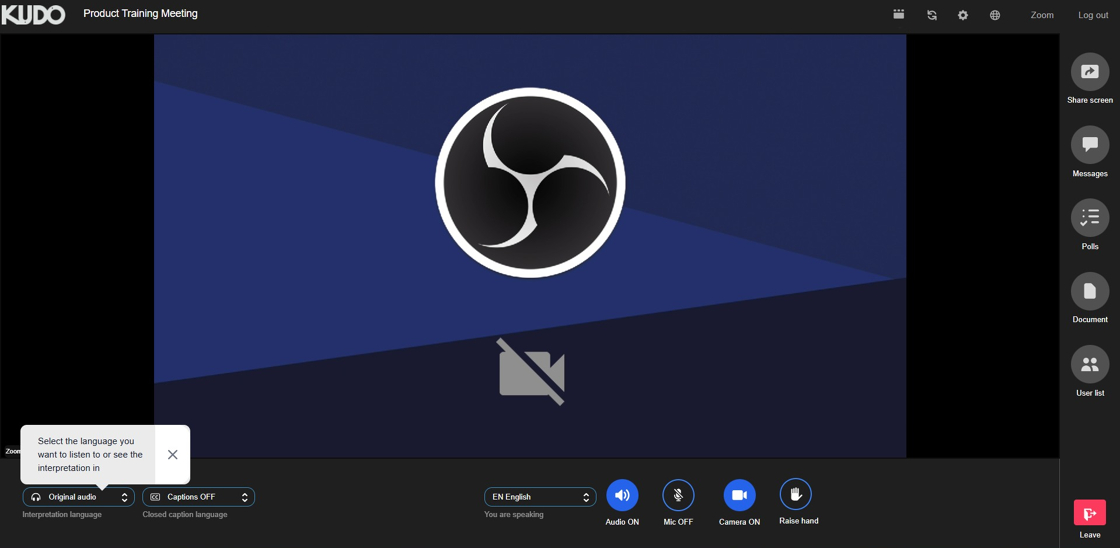Open the Captions OFF dropdown
Viewport: 1120px width, 548px height.
[x=199, y=497]
